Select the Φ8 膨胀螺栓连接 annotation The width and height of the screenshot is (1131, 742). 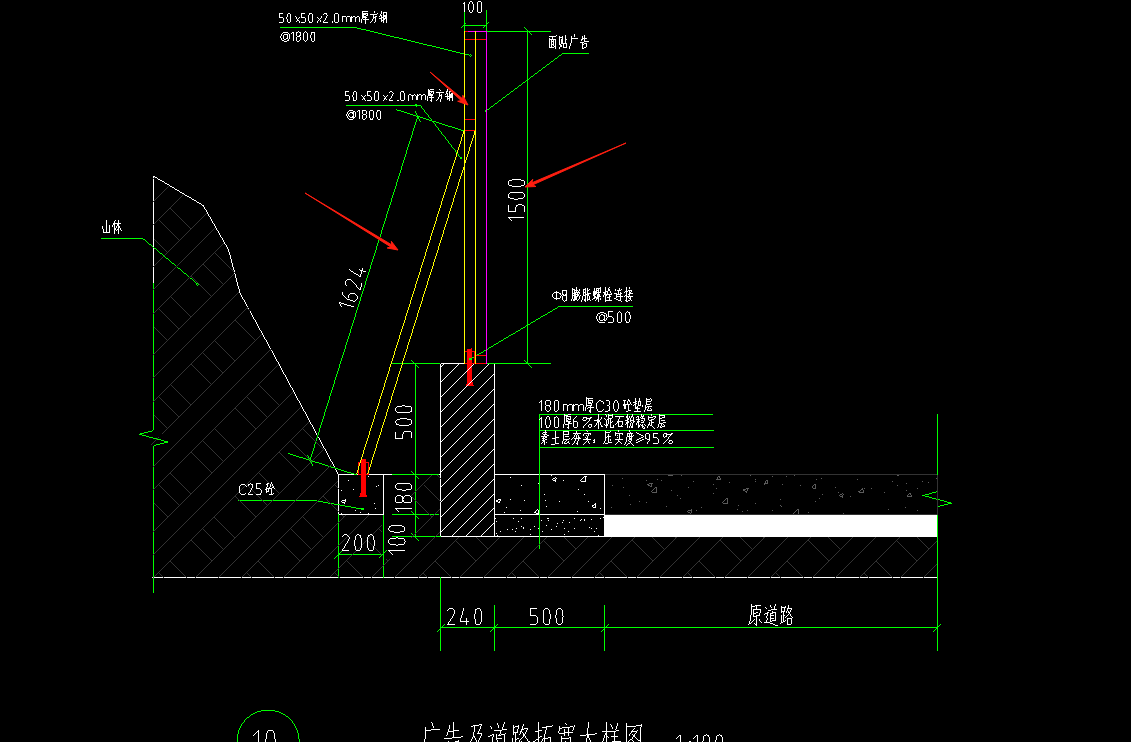(x=592, y=295)
